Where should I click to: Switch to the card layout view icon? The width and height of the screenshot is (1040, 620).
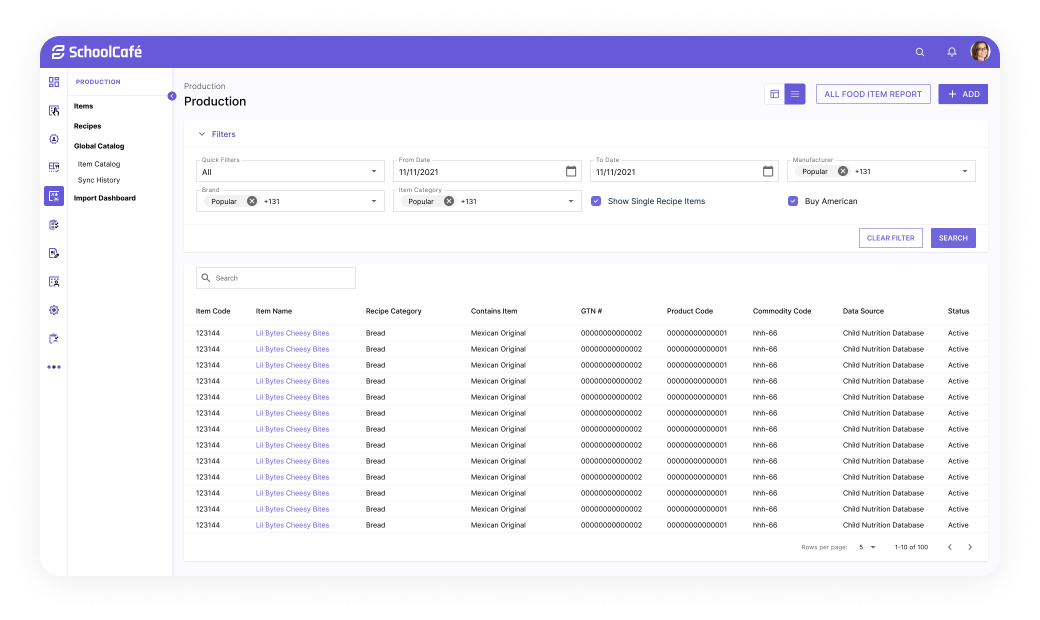tap(774, 94)
